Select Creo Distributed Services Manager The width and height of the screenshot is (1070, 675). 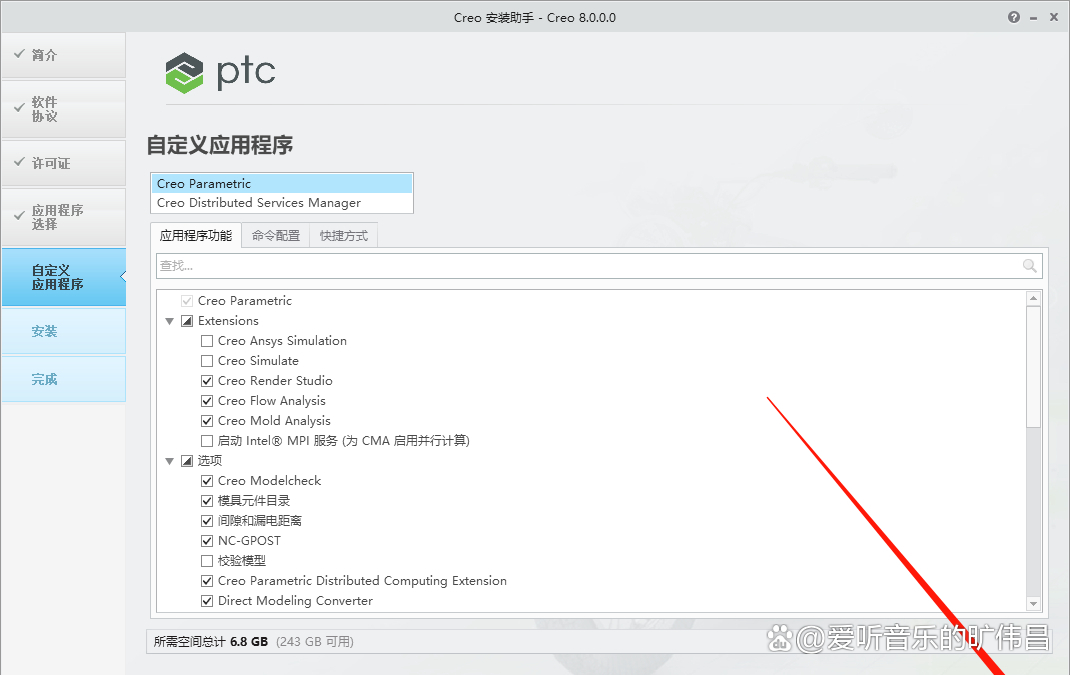[282, 203]
